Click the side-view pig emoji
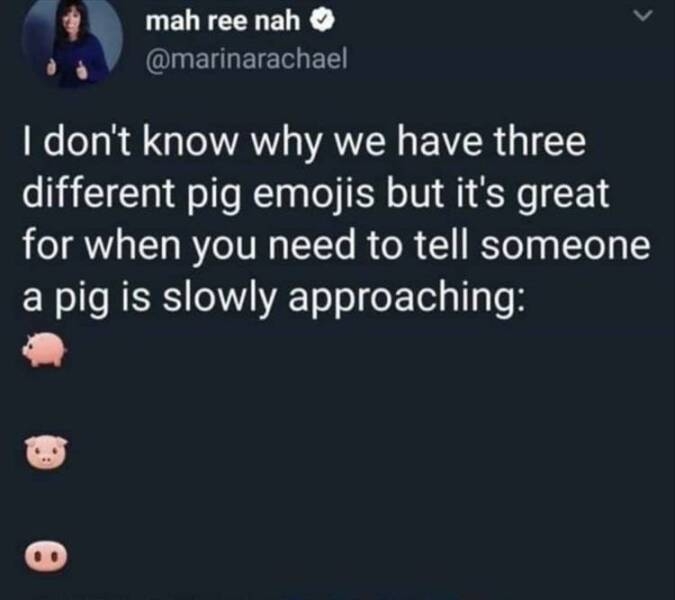The width and height of the screenshot is (675, 600). pyautogui.click(x=45, y=352)
